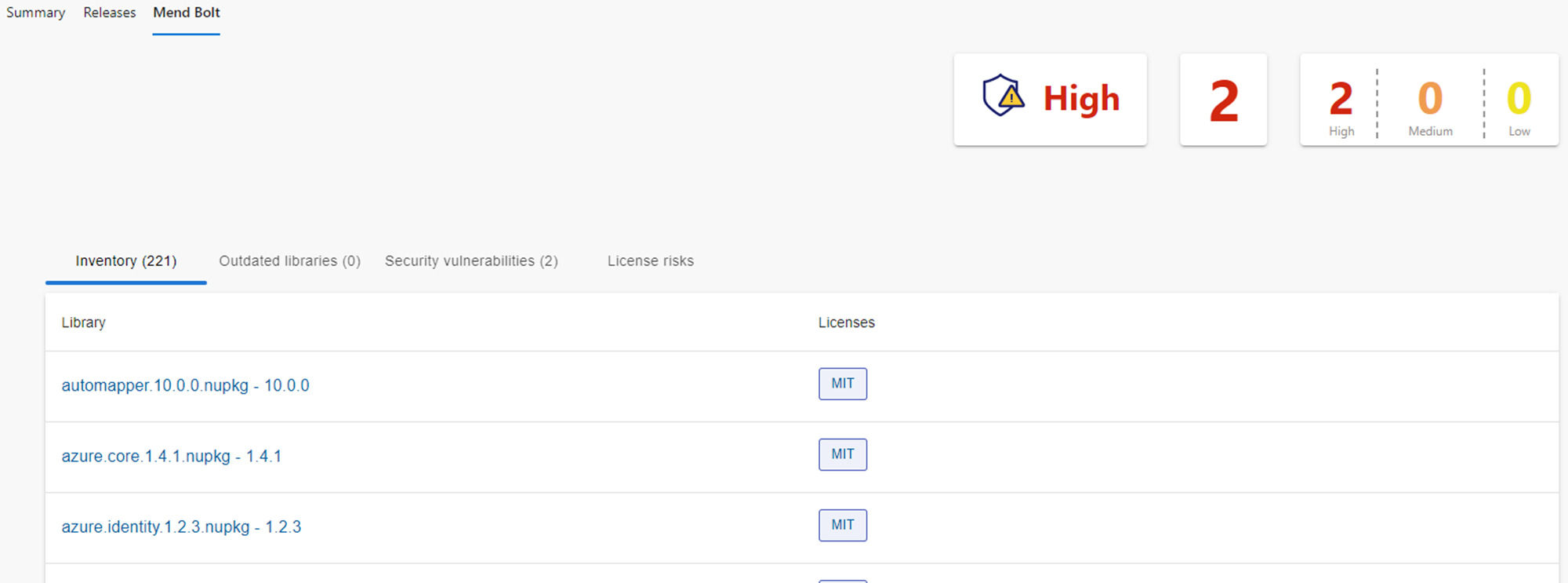Select the Mend Bolt tab

pyautogui.click(x=187, y=13)
